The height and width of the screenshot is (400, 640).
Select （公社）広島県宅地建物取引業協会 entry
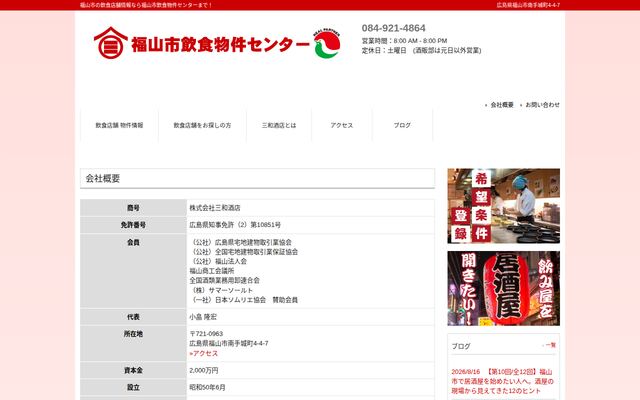(x=241, y=242)
